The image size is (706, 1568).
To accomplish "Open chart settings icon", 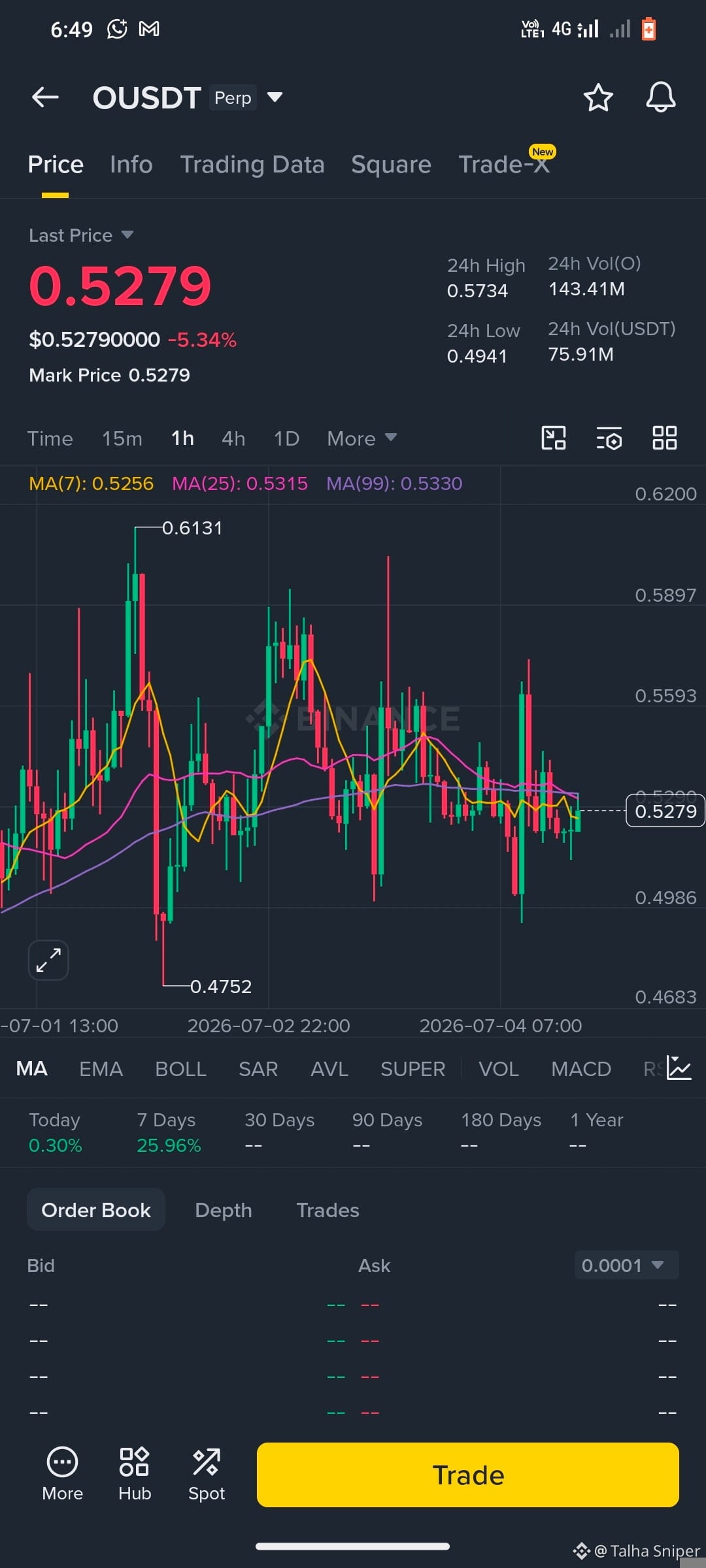I will click(x=609, y=438).
